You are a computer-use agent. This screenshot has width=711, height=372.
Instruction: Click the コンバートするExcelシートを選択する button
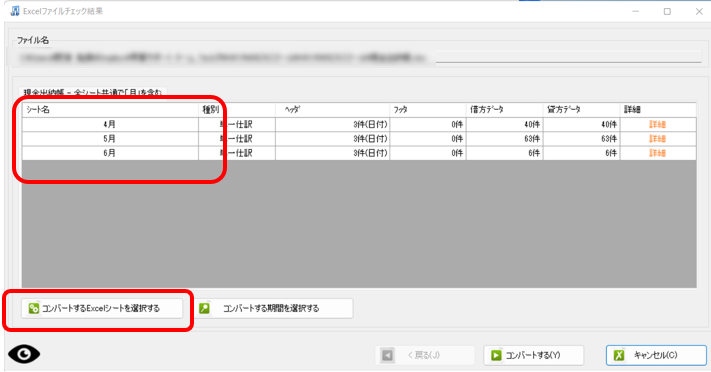(x=102, y=308)
